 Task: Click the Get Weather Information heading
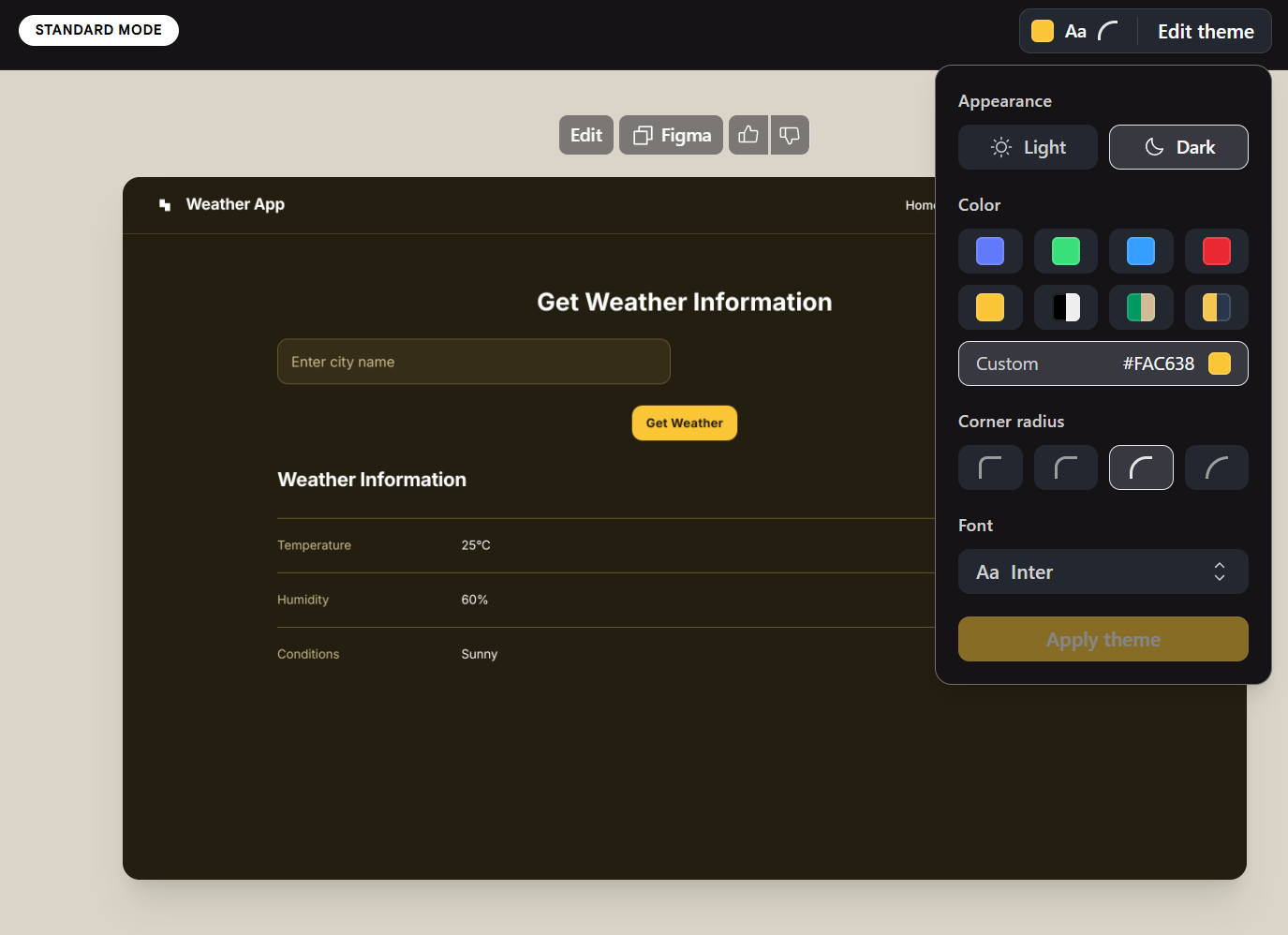(x=685, y=302)
